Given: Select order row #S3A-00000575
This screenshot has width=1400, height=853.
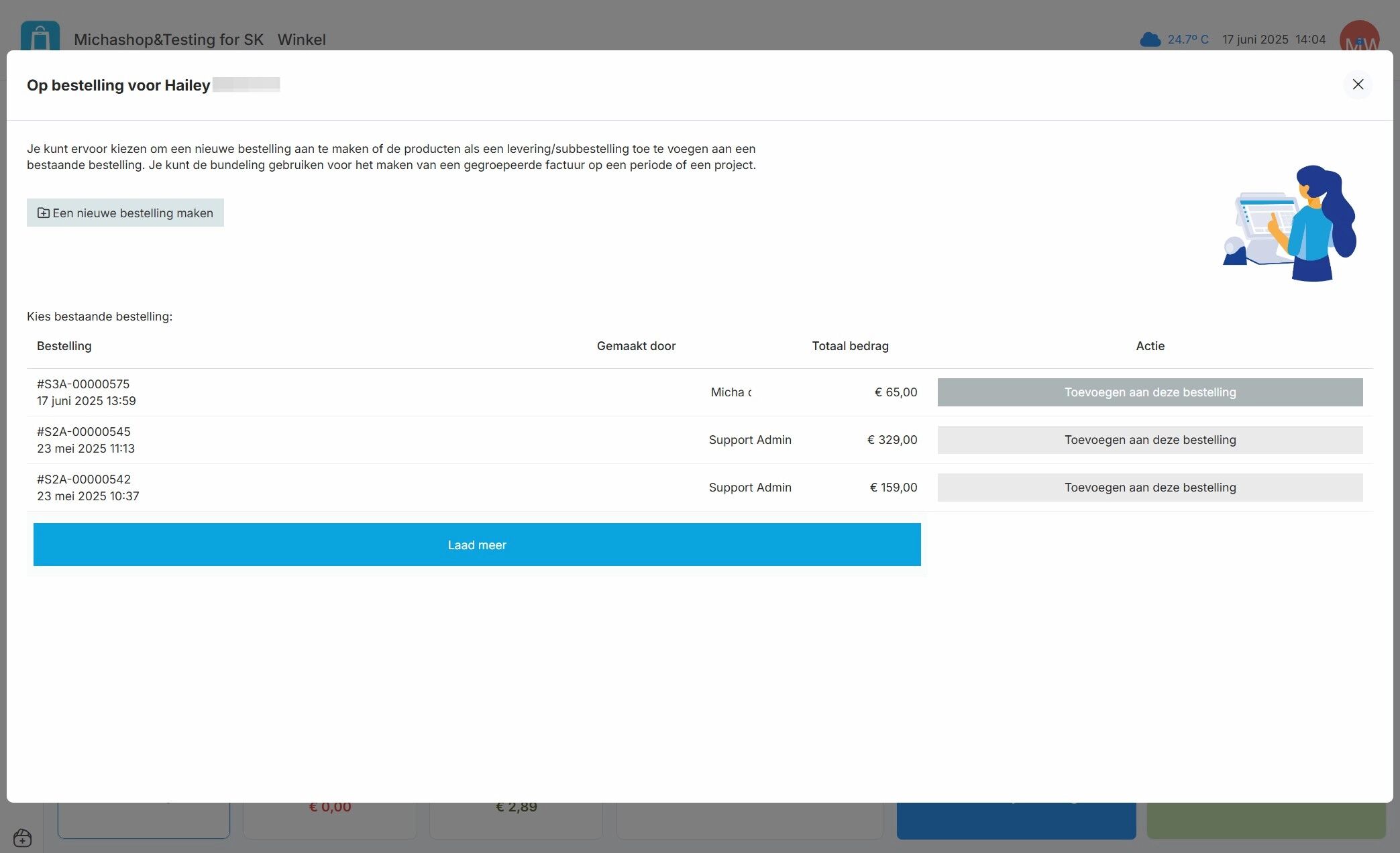Looking at the screenshot, I should coord(83,384).
